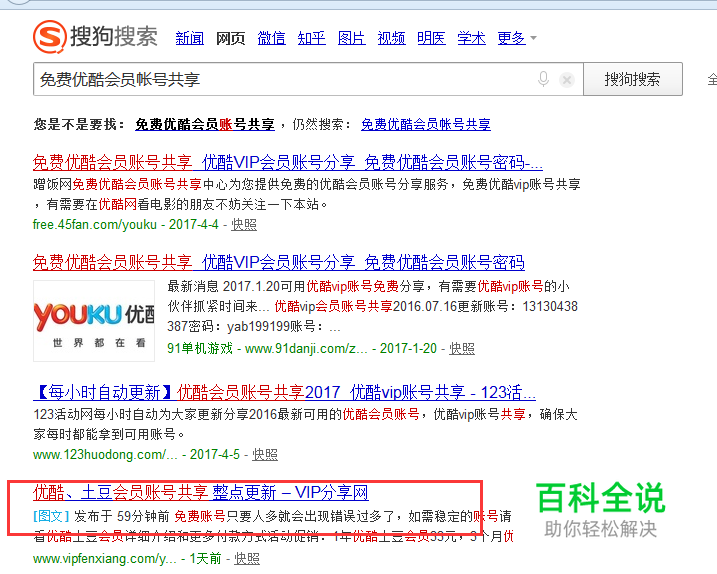The image size is (717, 574).
Task: Open the 视频 search tab
Action: [x=391, y=38]
